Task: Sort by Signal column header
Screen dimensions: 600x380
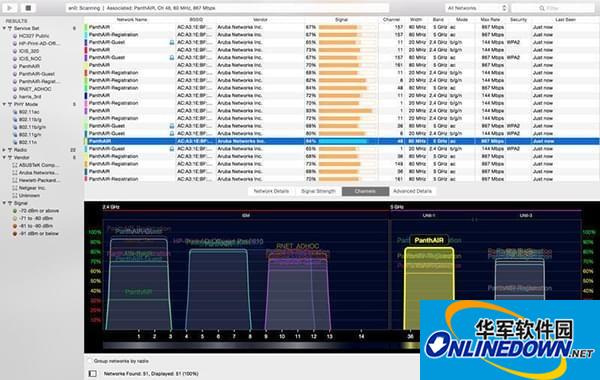Action: pos(341,20)
